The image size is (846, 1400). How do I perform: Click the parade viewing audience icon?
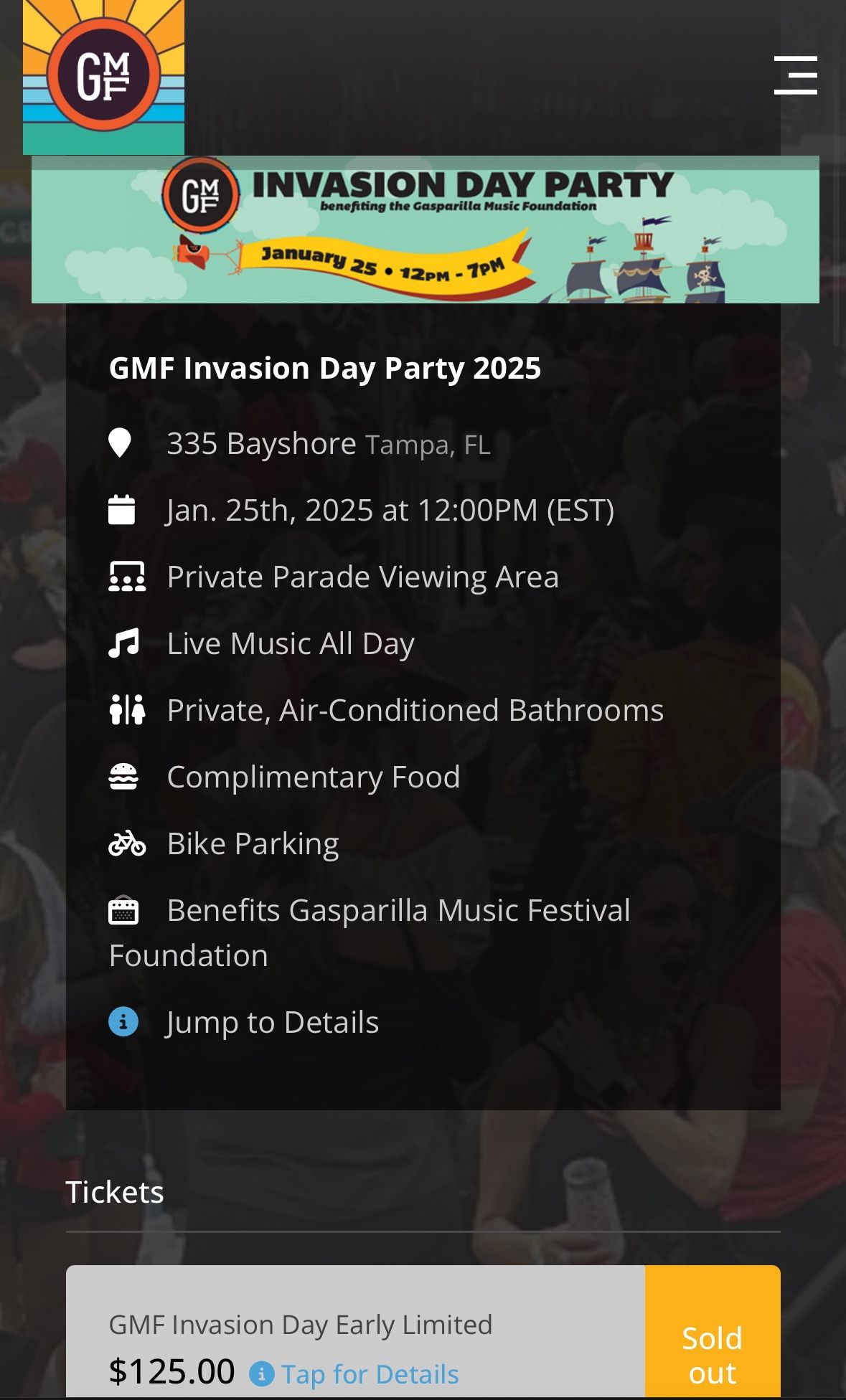[x=126, y=577]
